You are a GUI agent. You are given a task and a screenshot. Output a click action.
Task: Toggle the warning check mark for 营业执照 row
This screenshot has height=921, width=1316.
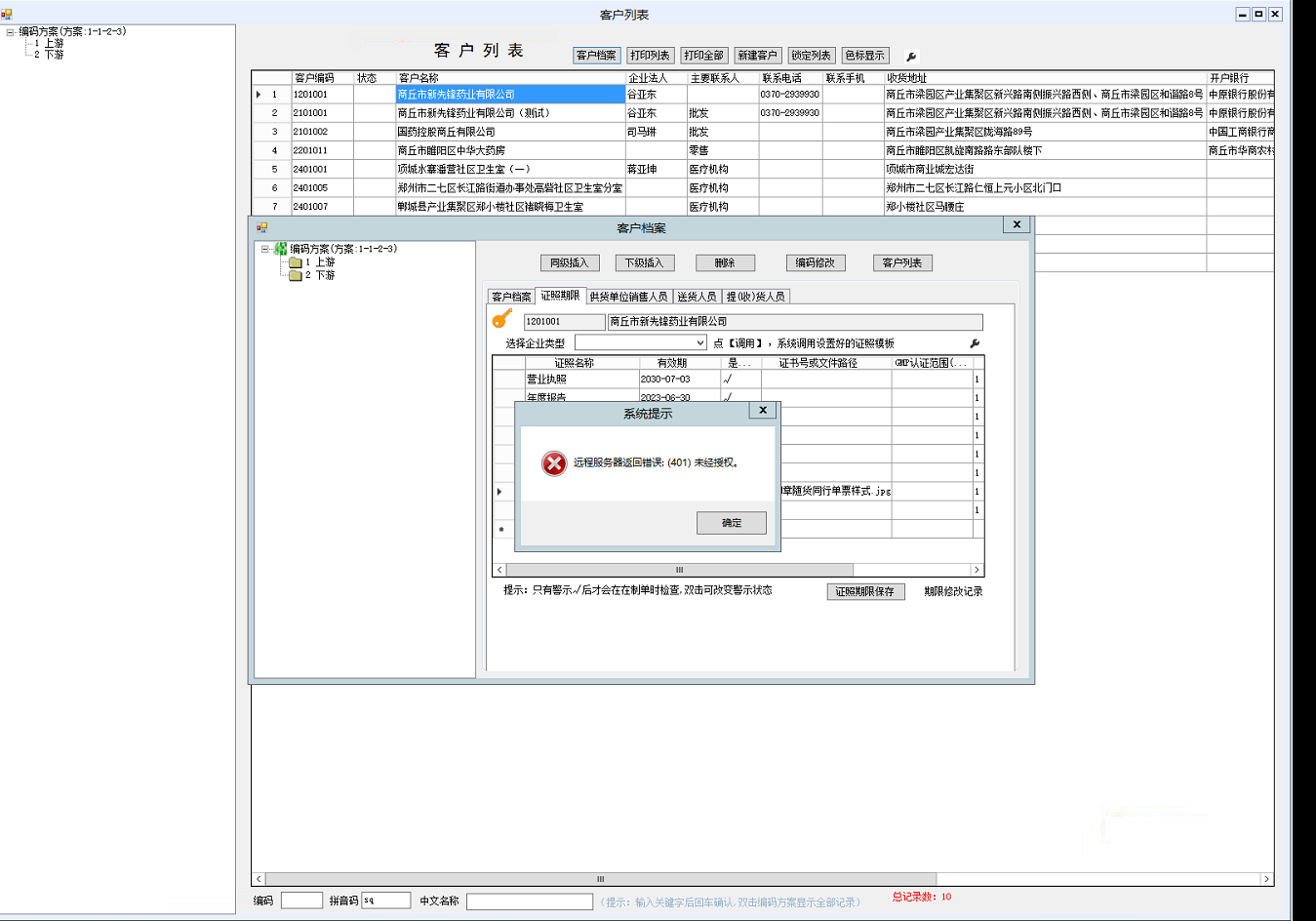pos(728,380)
